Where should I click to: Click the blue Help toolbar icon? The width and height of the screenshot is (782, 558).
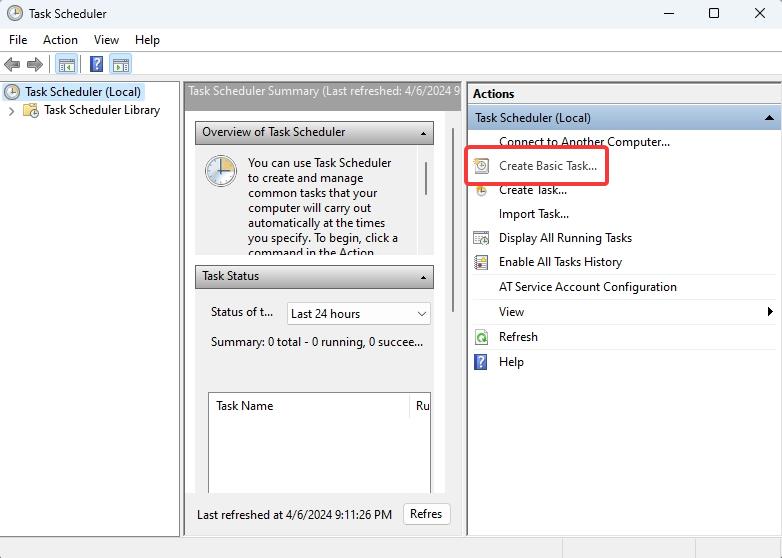click(x=96, y=64)
